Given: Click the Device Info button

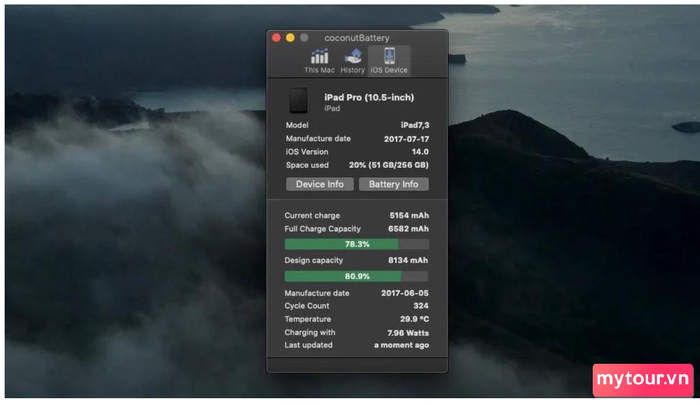Looking at the screenshot, I should point(320,184).
